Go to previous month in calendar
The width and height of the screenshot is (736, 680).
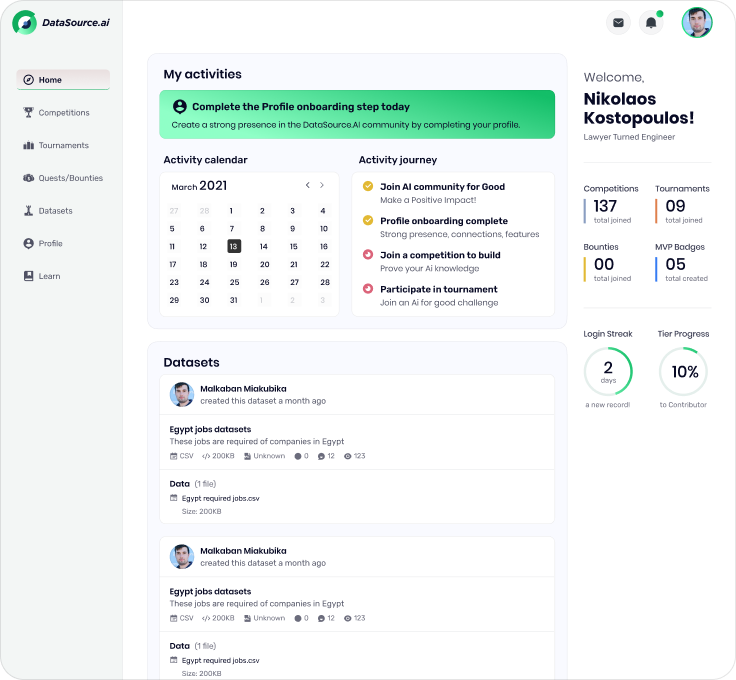tap(308, 185)
